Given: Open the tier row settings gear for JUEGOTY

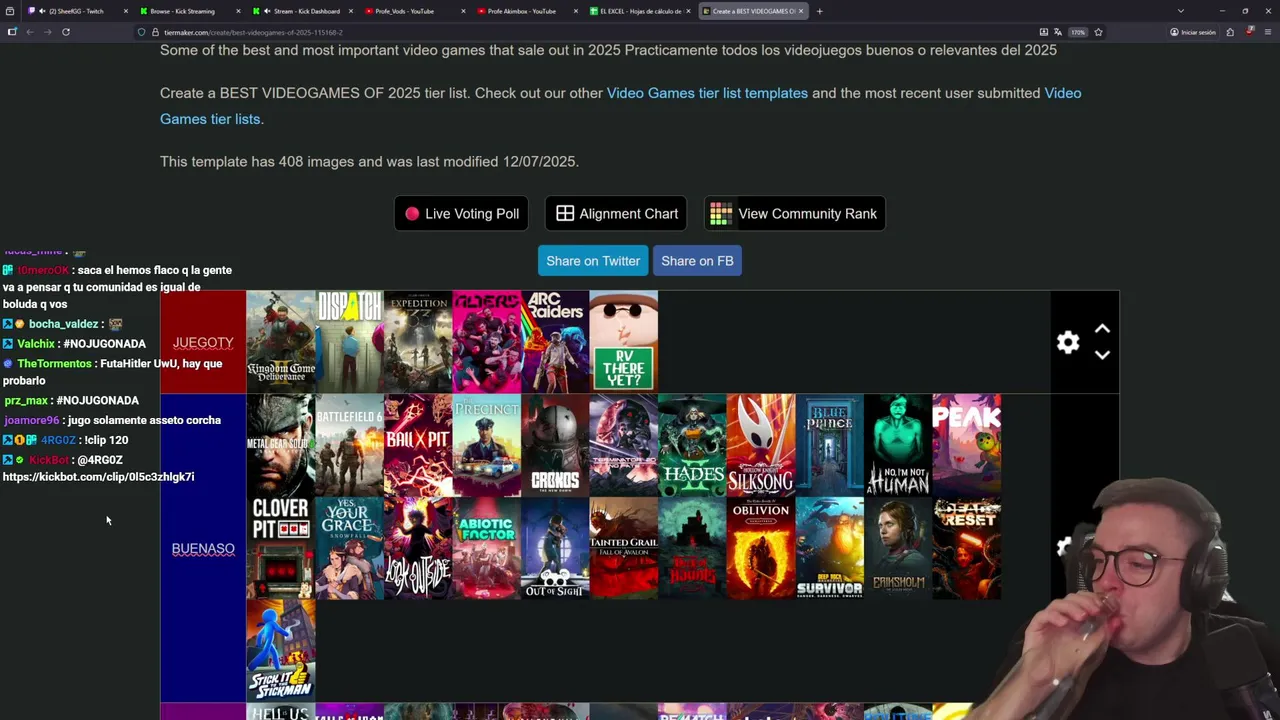Looking at the screenshot, I should 1068,342.
